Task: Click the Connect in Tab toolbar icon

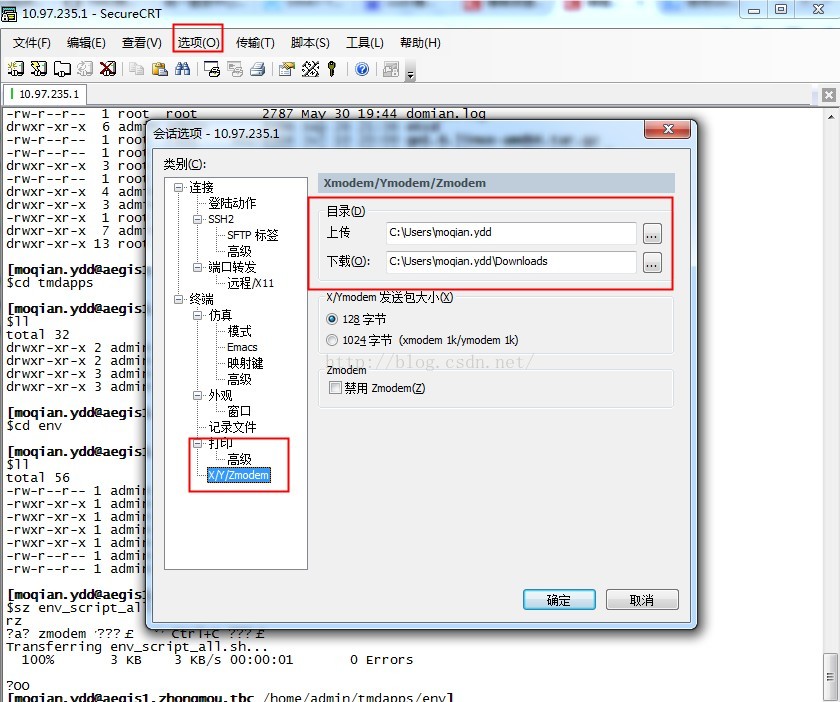Action: (x=62, y=69)
